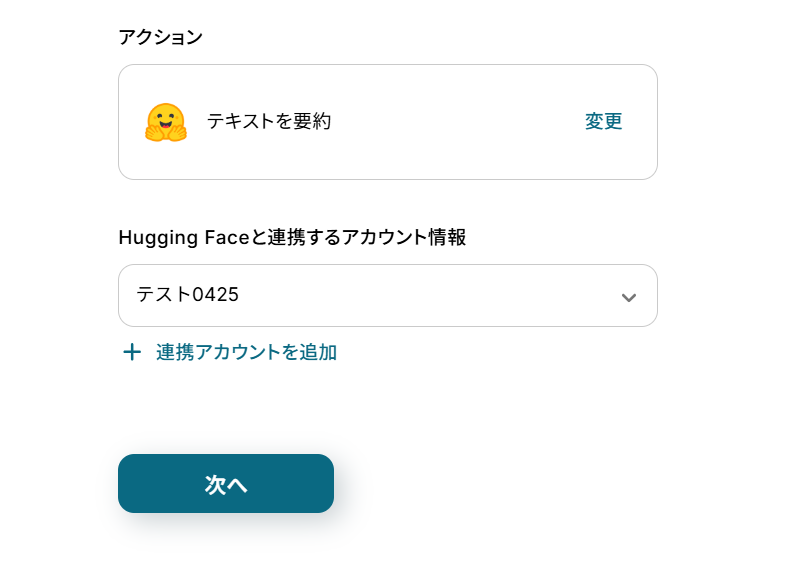Click 連携アカウントを追加 text below the dropdown

[246, 352]
